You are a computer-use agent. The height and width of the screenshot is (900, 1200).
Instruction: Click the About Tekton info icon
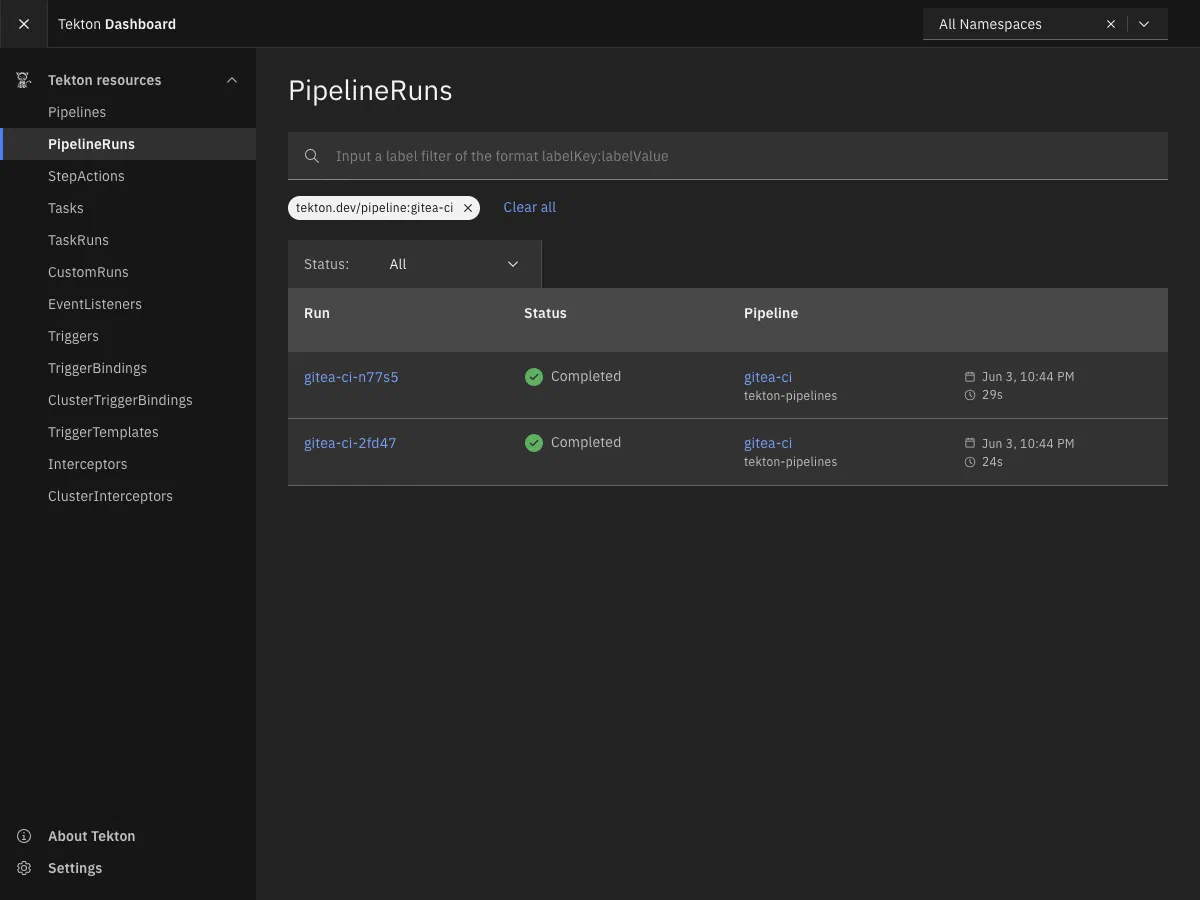pyautogui.click(x=24, y=836)
